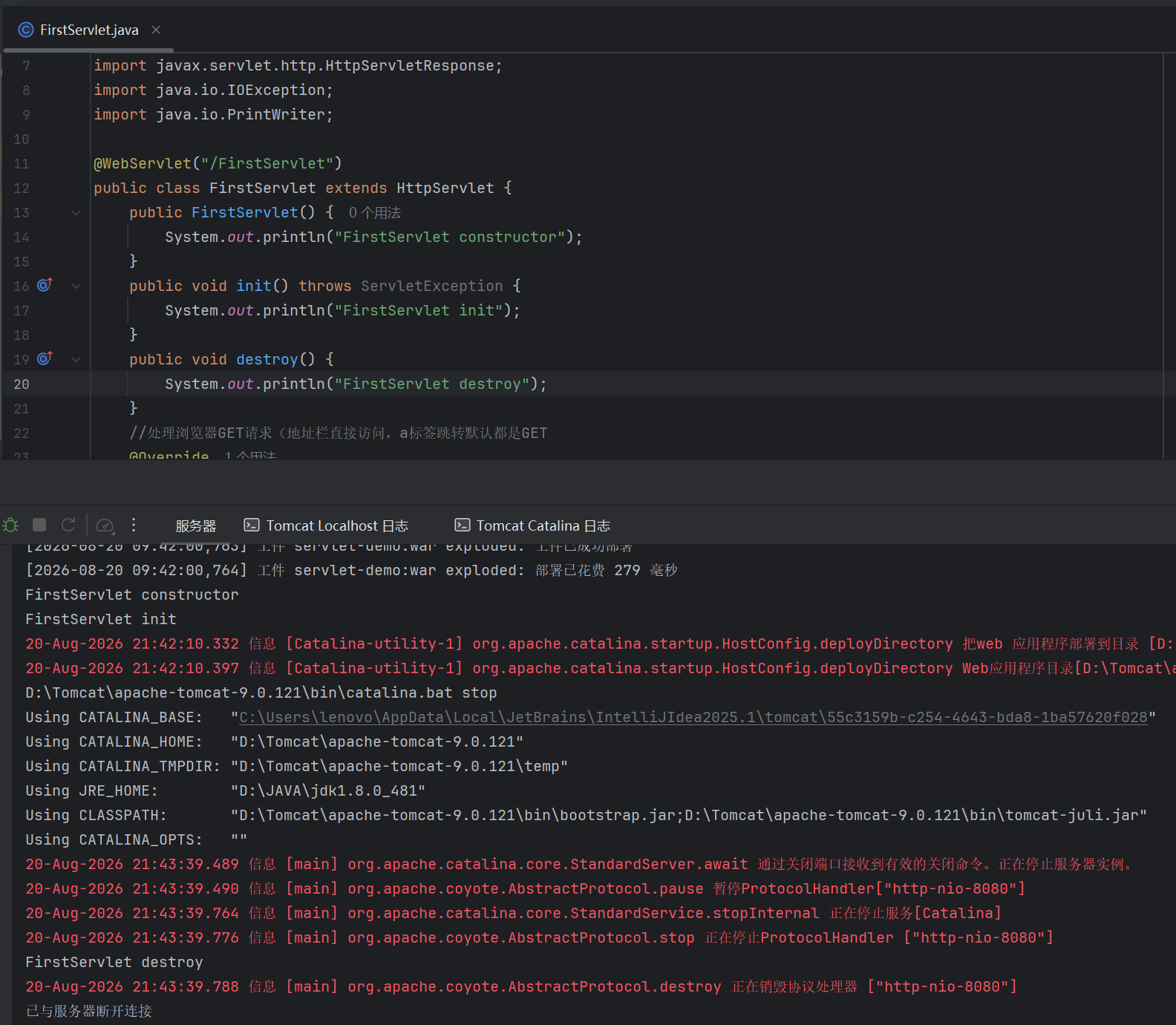Viewport: 1176px width, 1025px height.
Task: Click 'catalina.bat stop' command line in console
Action: coord(261,692)
